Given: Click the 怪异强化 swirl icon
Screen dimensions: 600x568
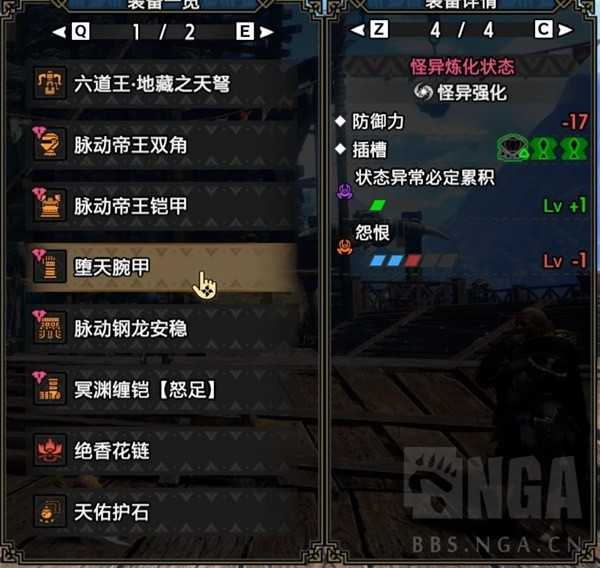Looking at the screenshot, I should click(x=423, y=92).
